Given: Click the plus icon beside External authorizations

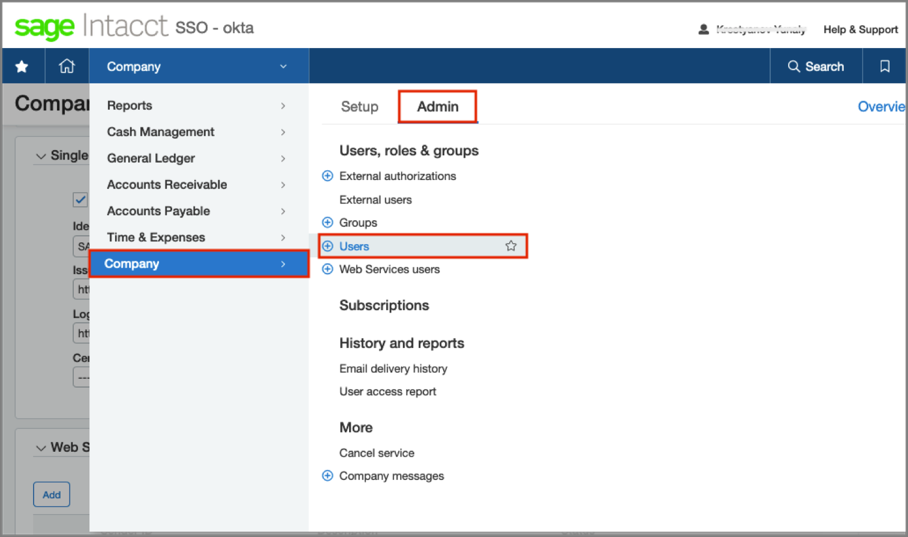Looking at the screenshot, I should pyautogui.click(x=327, y=176).
